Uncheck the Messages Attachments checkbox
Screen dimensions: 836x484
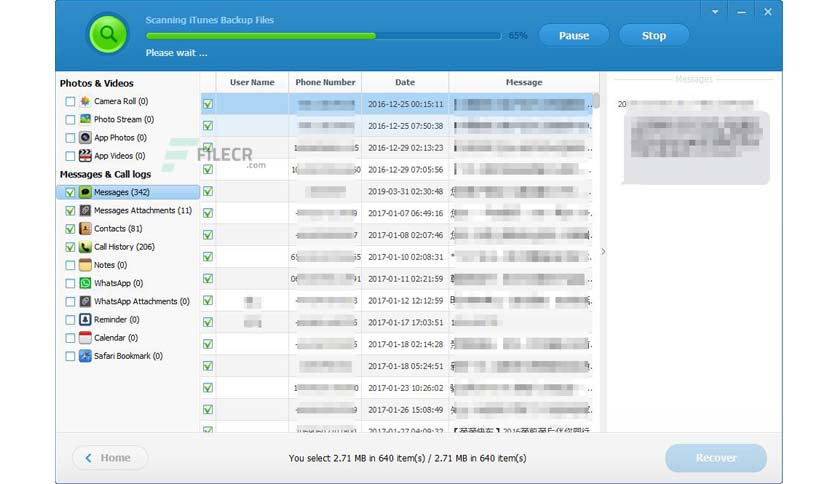(70, 211)
